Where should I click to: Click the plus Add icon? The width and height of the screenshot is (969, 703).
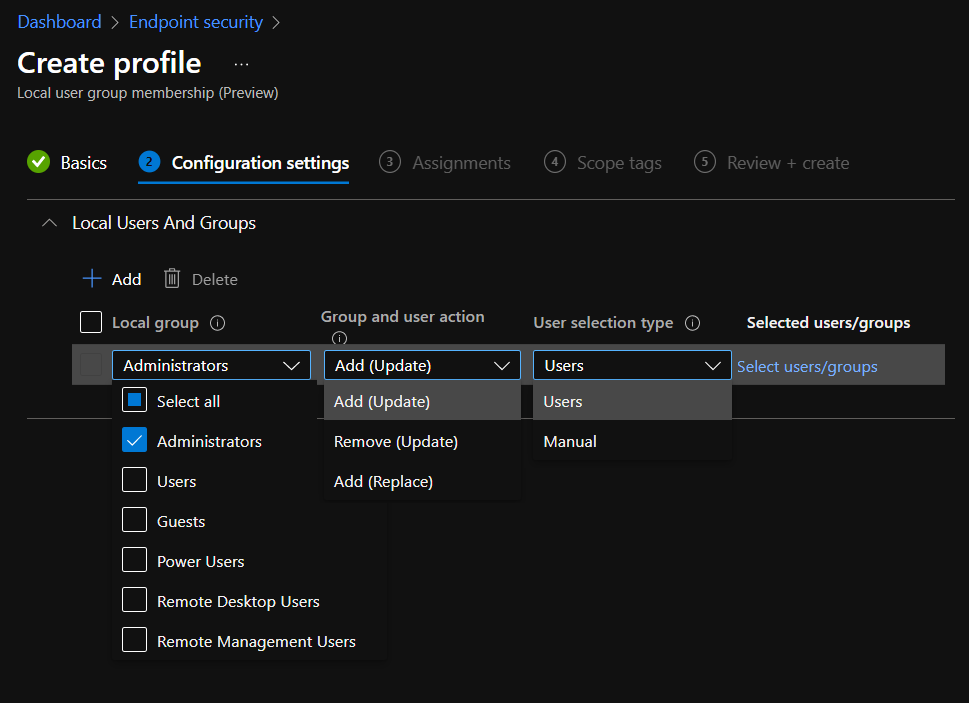pyautogui.click(x=92, y=279)
